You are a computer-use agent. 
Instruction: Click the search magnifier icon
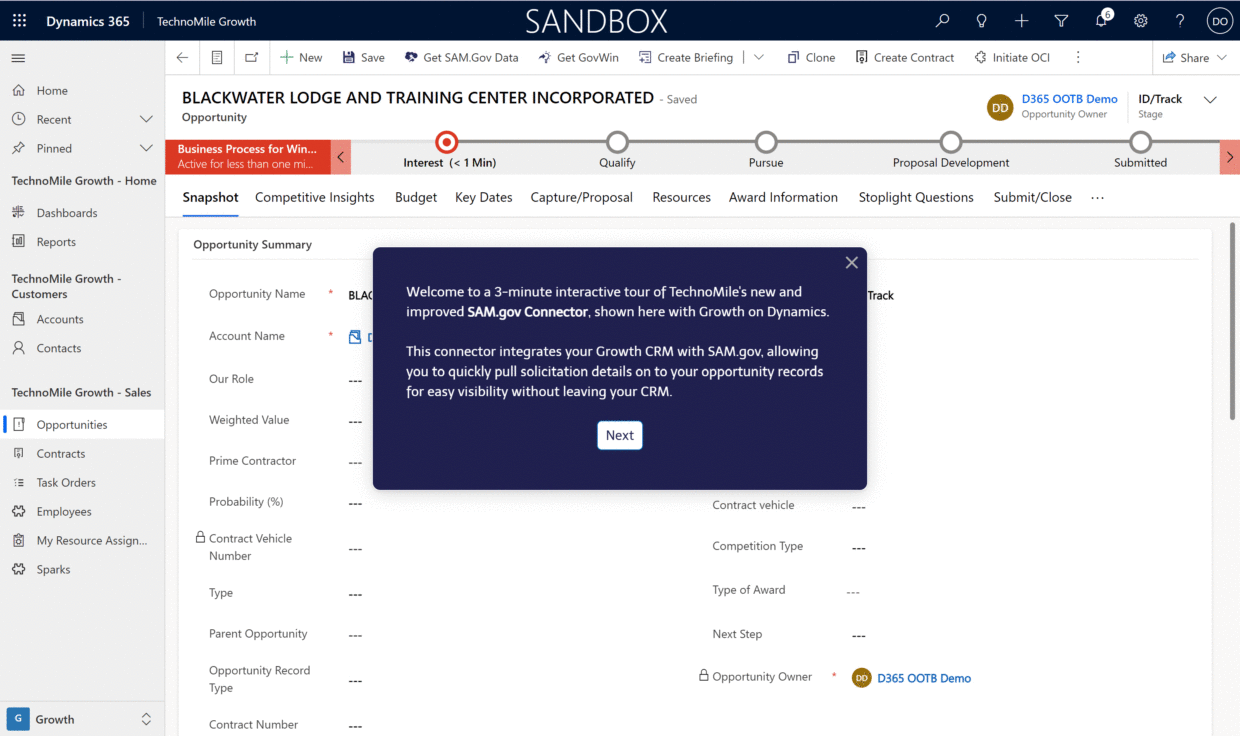pos(942,21)
